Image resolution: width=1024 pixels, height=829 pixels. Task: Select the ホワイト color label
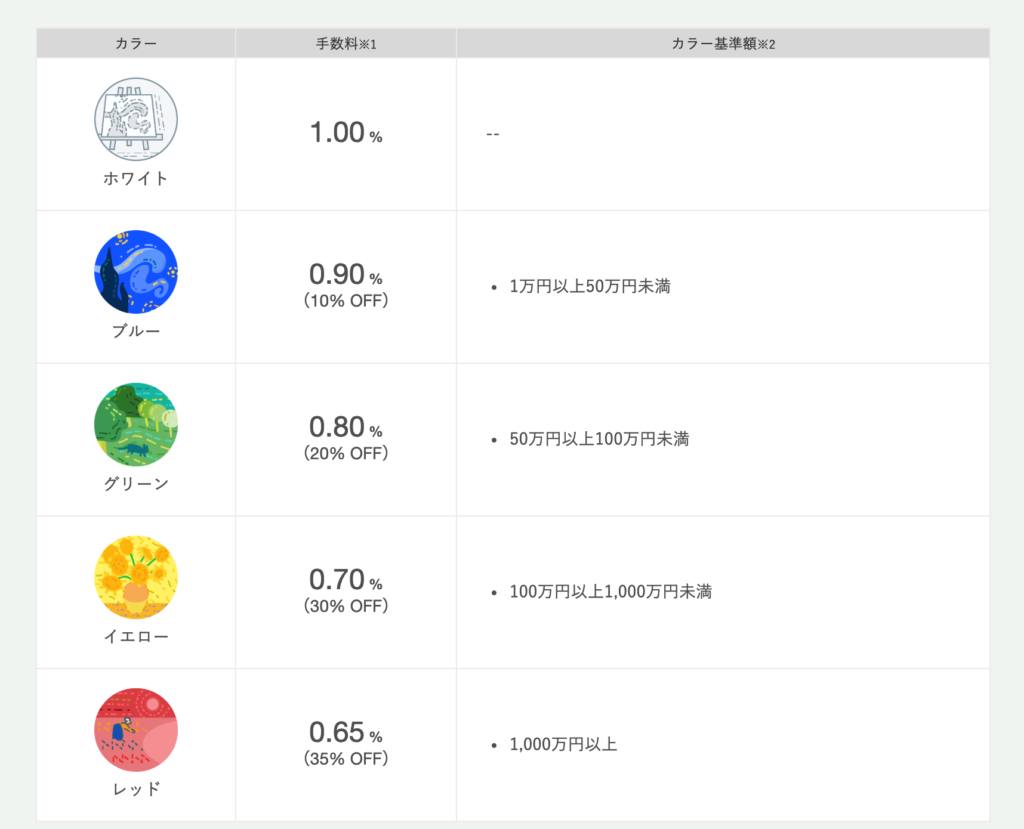pyautogui.click(x=136, y=178)
